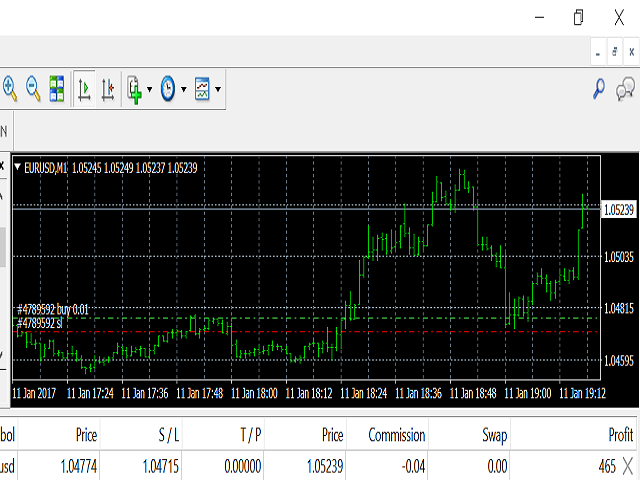Image resolution: width=640 pixels, height=480 pixels.
Task: Click the Periods clock icon
Action: pos(167,89)
